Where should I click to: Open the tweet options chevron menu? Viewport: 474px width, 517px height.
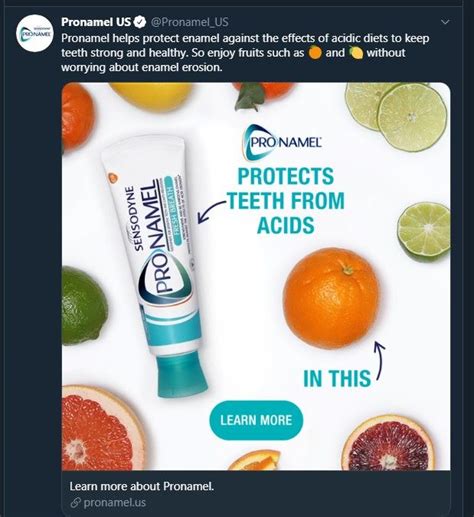click(x=445, y=22)
